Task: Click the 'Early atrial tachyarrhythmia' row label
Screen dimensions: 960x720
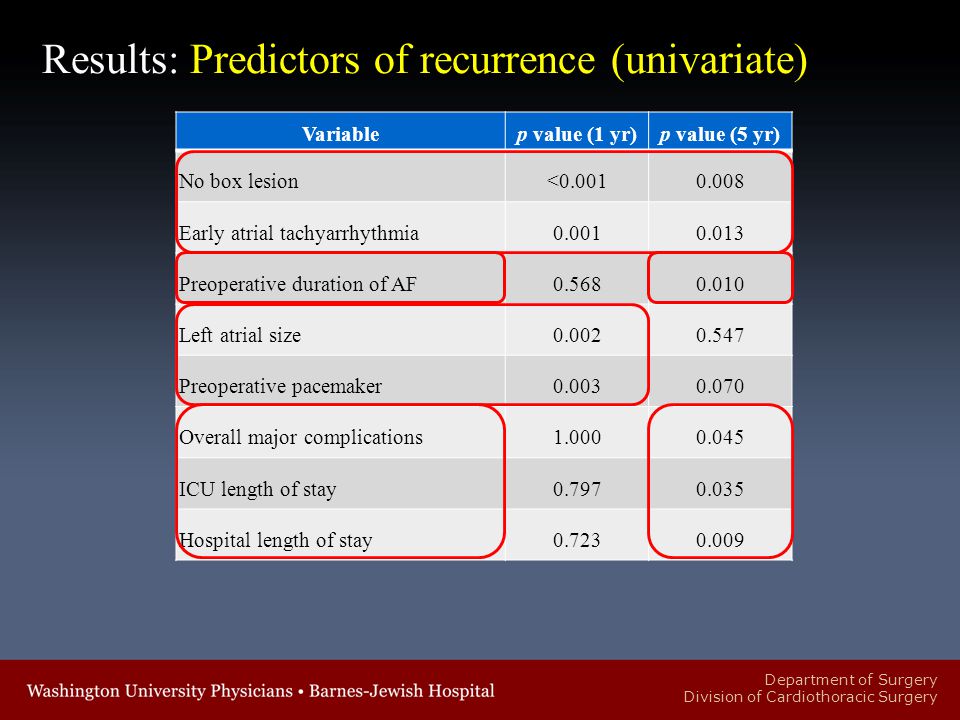Action: pyautogui.click(x=299, y=233)
